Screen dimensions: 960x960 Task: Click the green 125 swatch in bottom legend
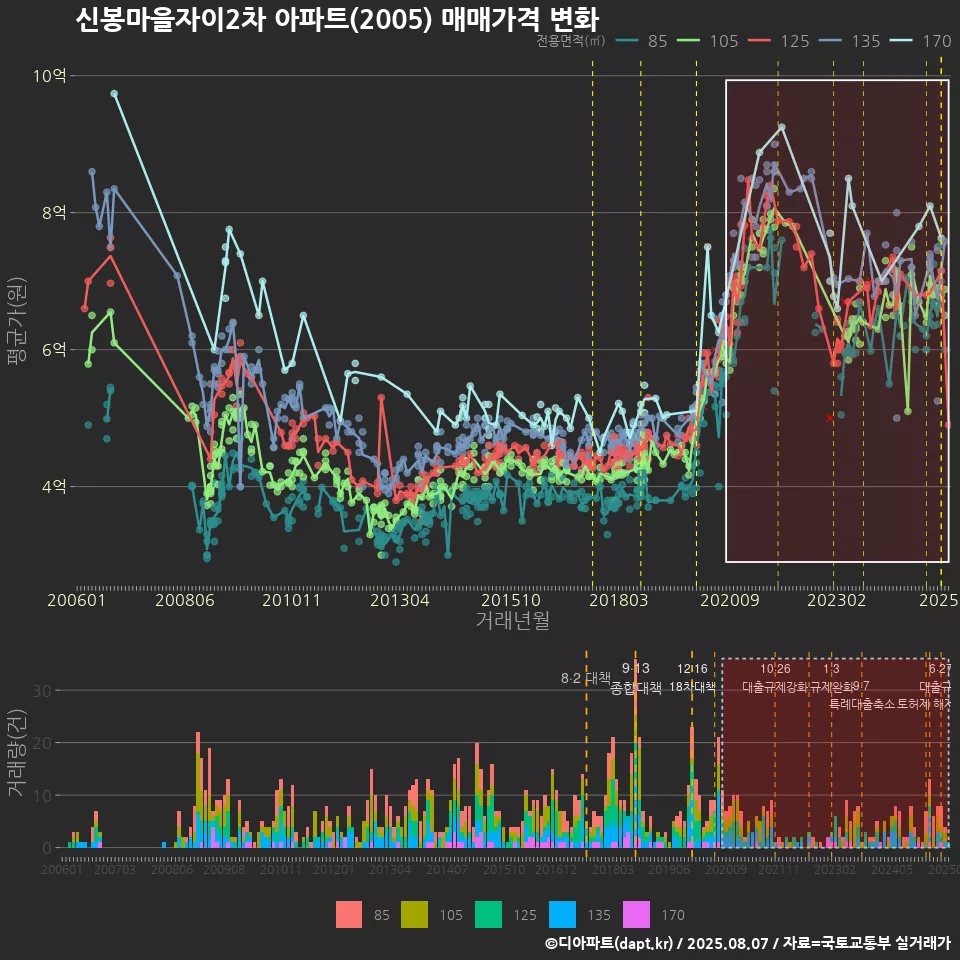[488, 915]
